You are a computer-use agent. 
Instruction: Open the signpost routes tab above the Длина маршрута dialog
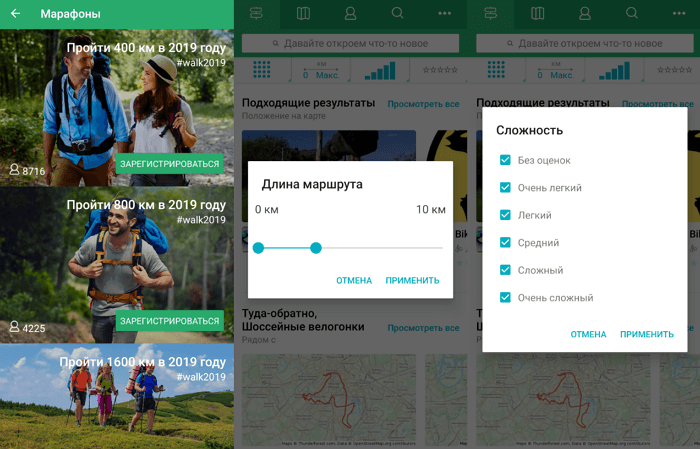tap(257, 14)
